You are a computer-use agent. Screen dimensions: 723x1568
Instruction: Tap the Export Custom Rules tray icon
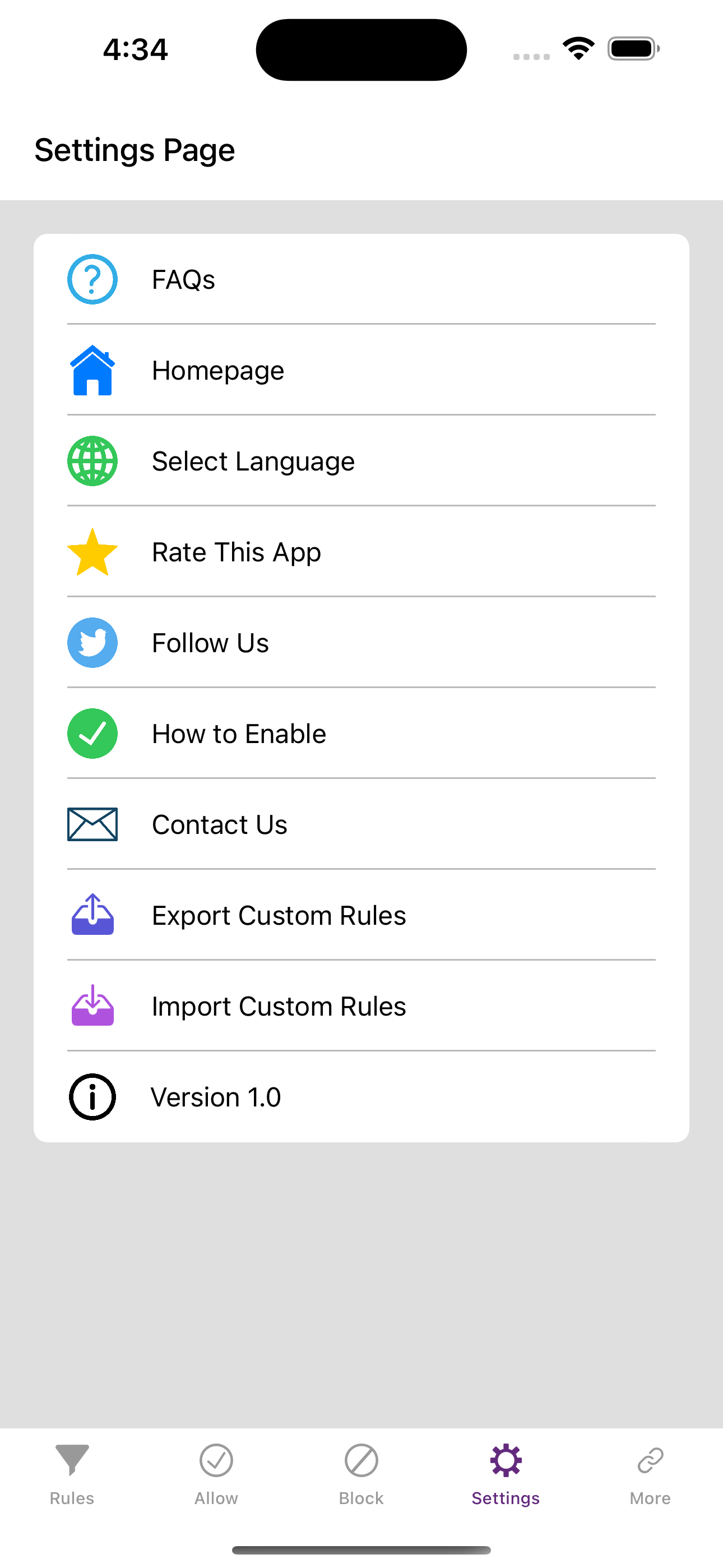(92, 914)
